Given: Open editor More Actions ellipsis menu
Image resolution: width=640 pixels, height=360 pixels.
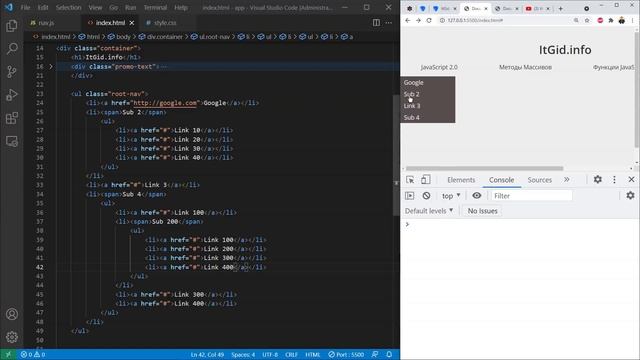Looking at the screenshot, I should [x=389, y=23].
